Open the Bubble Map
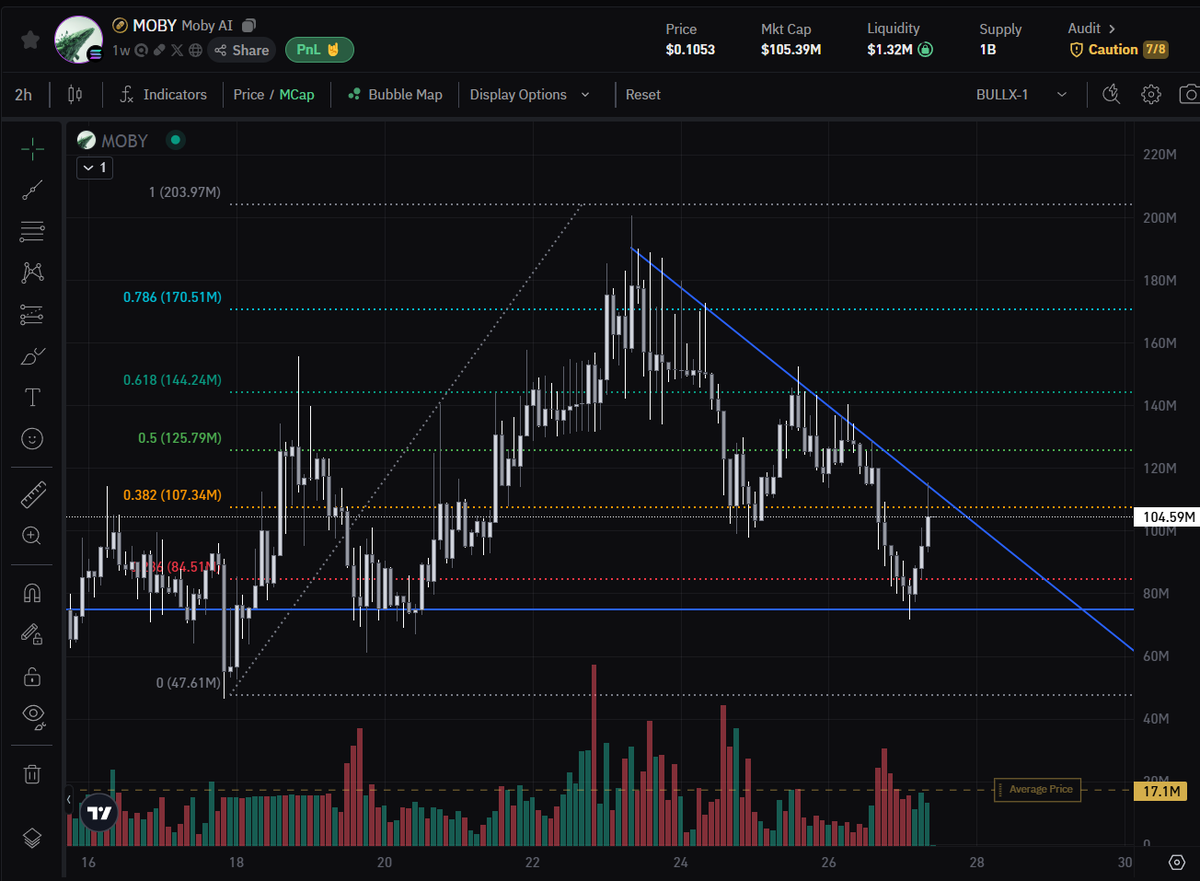This screenshot has width=1200, height=881. 394,94
